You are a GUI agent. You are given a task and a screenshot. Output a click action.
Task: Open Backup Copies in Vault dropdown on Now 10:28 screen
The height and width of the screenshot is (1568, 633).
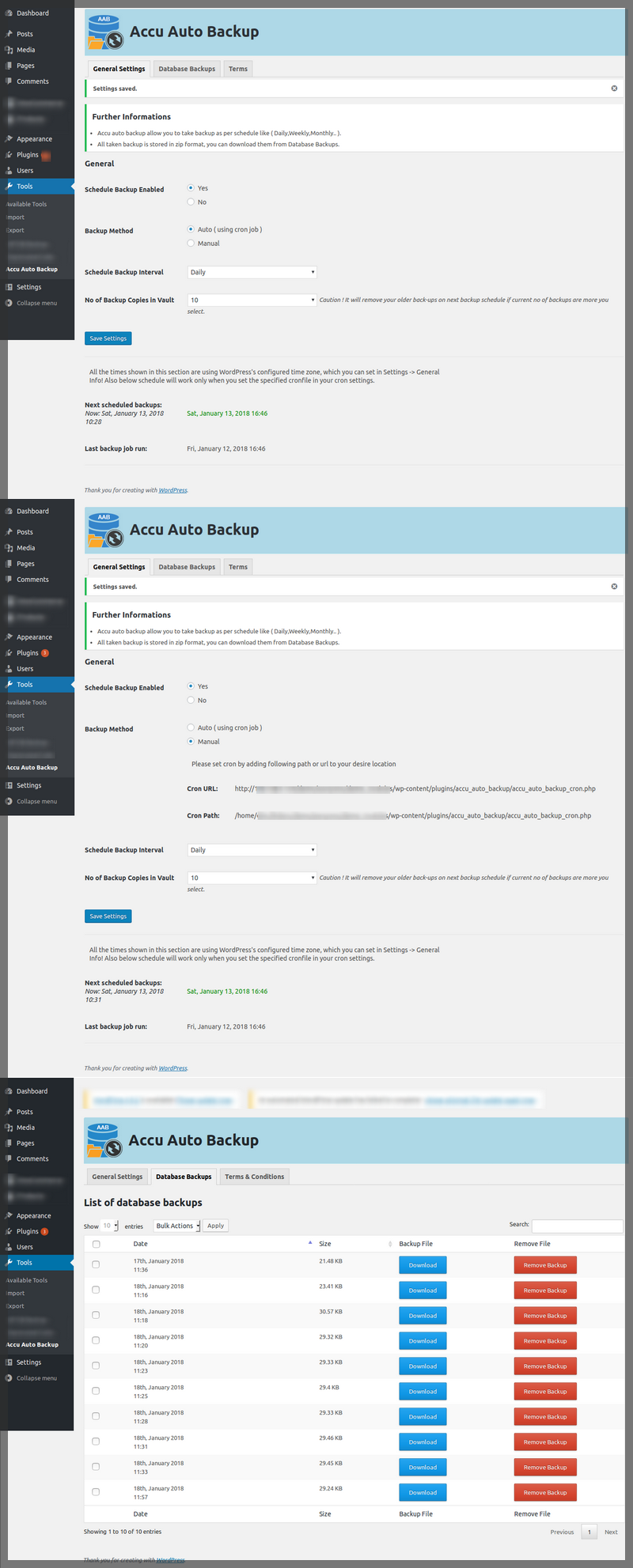point(252,300)
